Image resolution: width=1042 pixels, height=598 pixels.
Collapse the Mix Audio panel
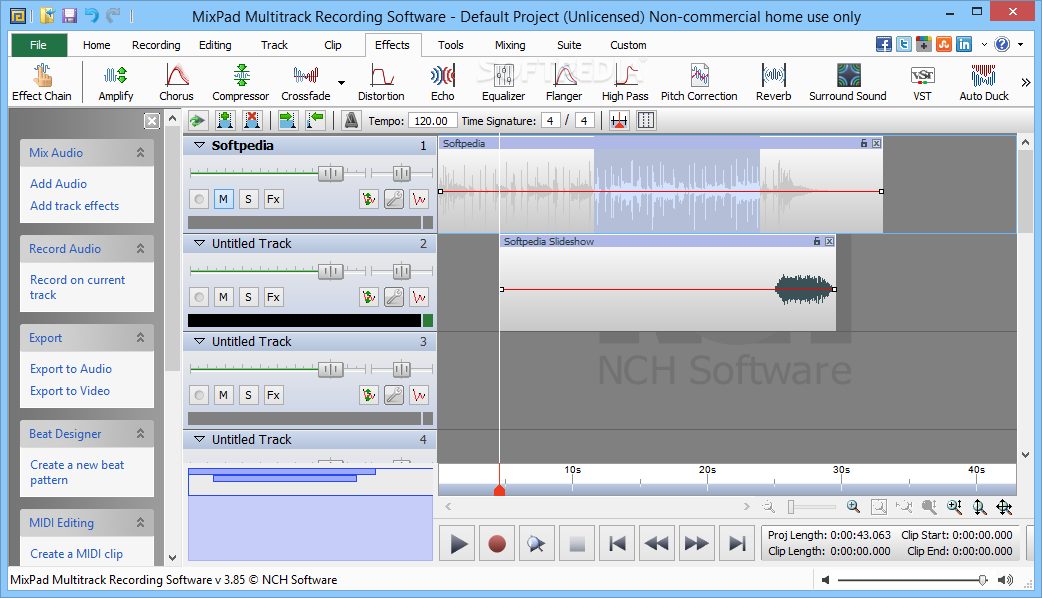141,153
